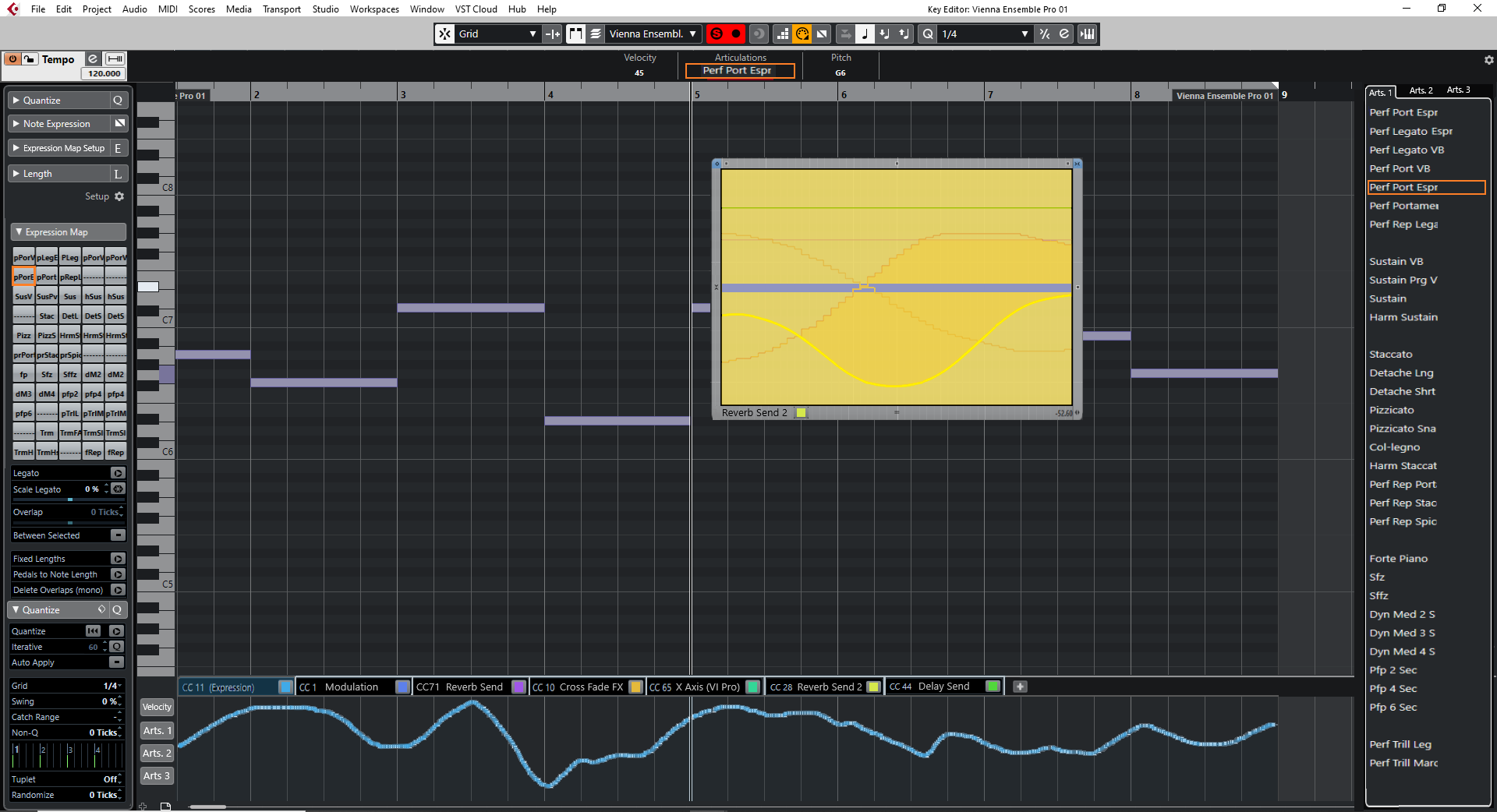Image resolution: width=1497 pixels, height=812 pixels.
Task: Collapse the lower Quantize section
Action: click(x=51, y=610)
